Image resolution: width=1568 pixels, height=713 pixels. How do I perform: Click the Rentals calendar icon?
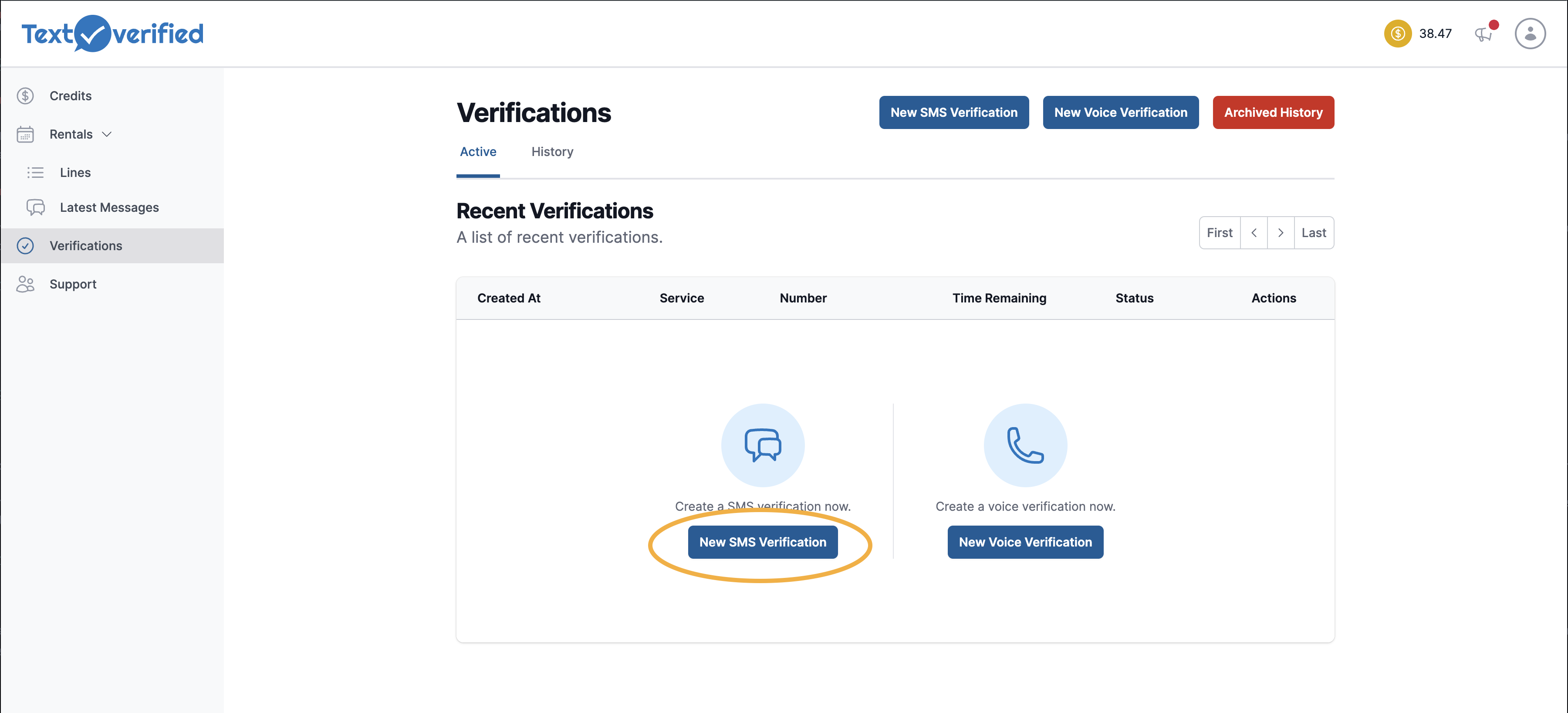click(x=26, y=133)
